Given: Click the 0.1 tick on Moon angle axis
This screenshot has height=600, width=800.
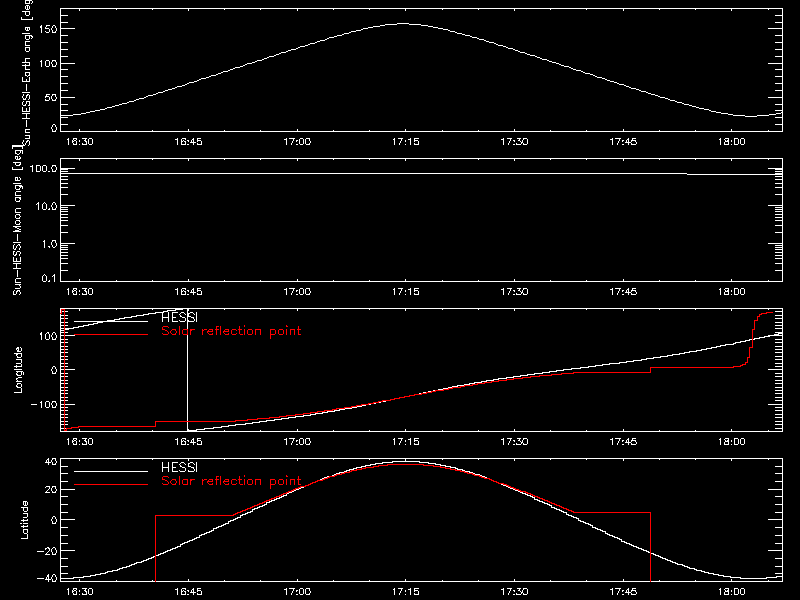Looking at the screenshot, I should (x=49, y=278).
